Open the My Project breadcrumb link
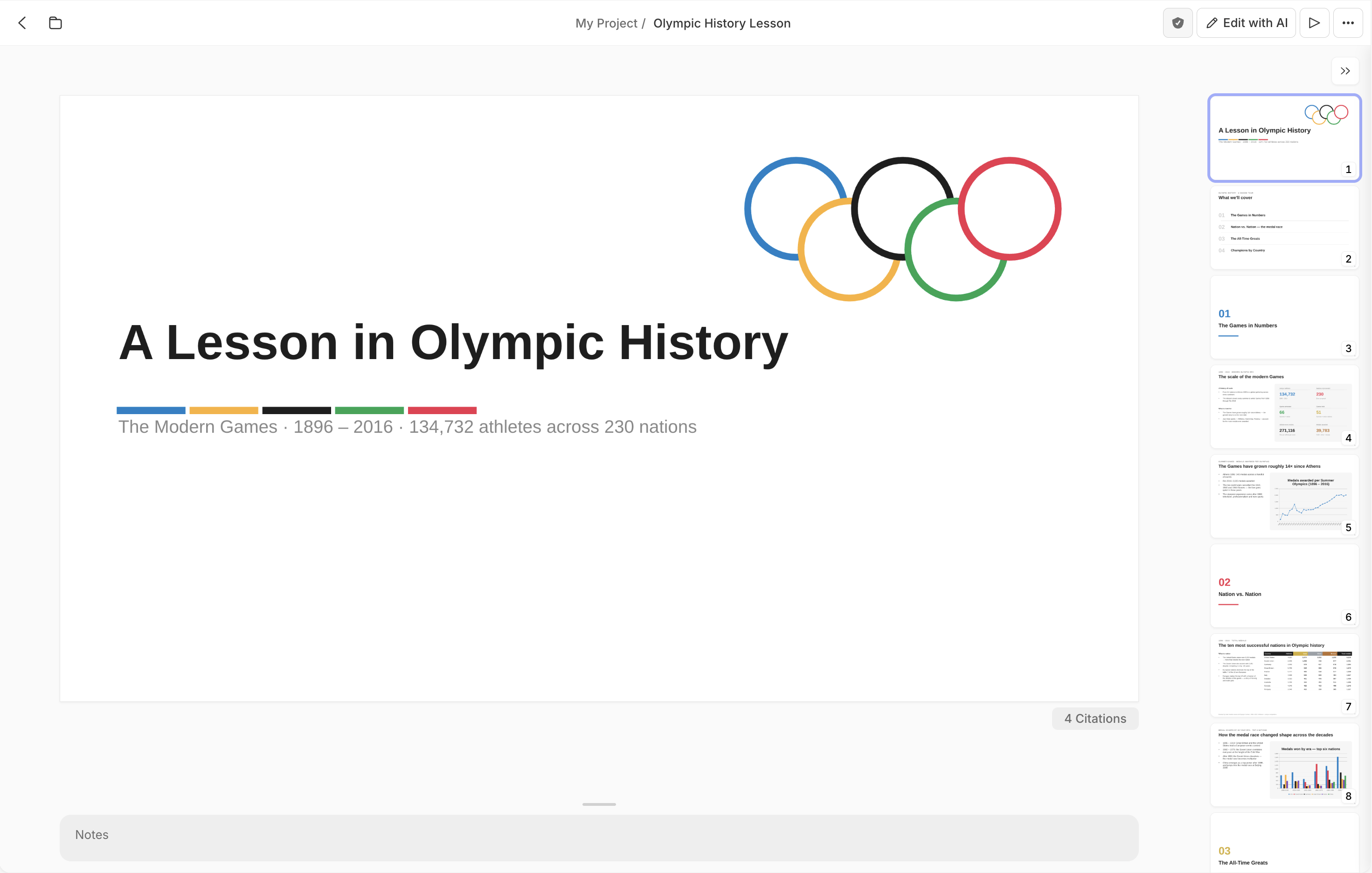This screenshot has width=1372, height=873. 606,23
